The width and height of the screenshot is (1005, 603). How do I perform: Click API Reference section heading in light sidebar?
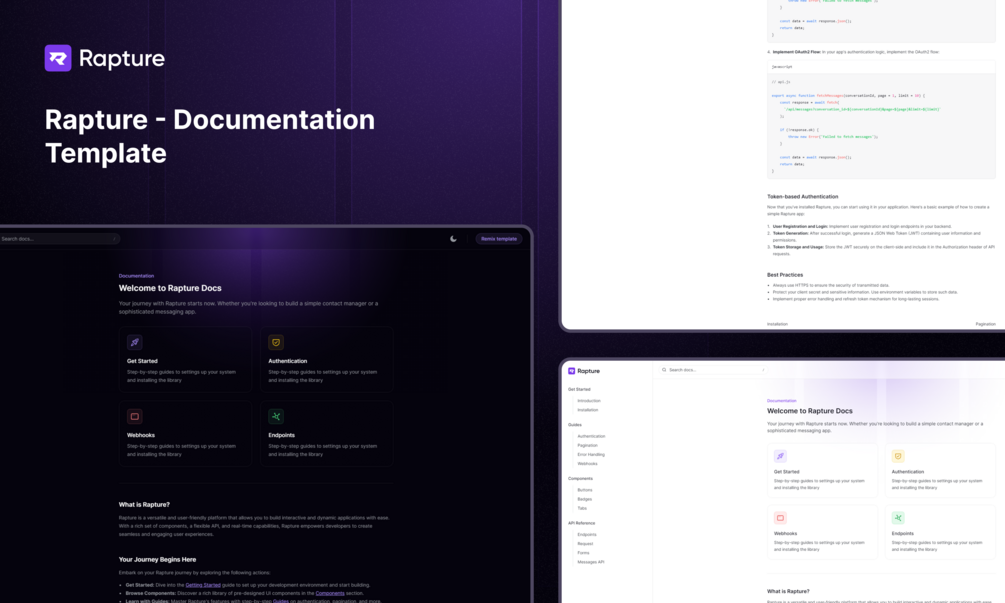pos(581,523)
